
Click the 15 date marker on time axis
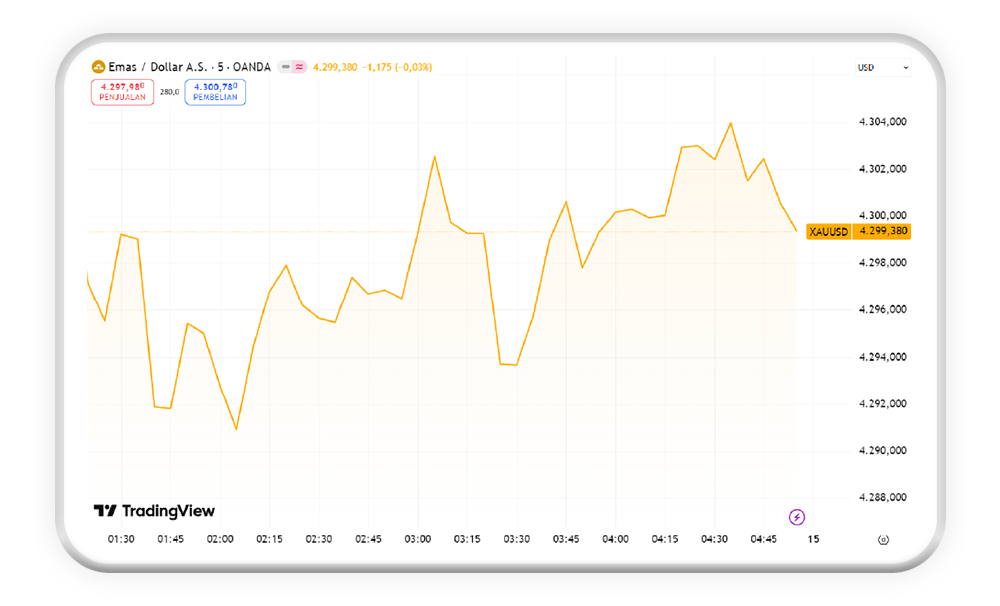(x=813, y=539)
